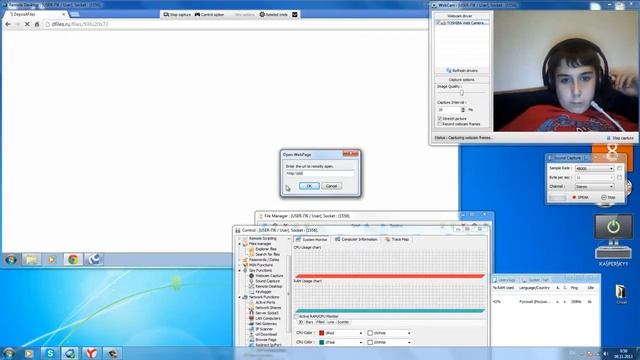Click Stop capture in WebCam window
Screen dimensions: 640x360
coord(620,138)
